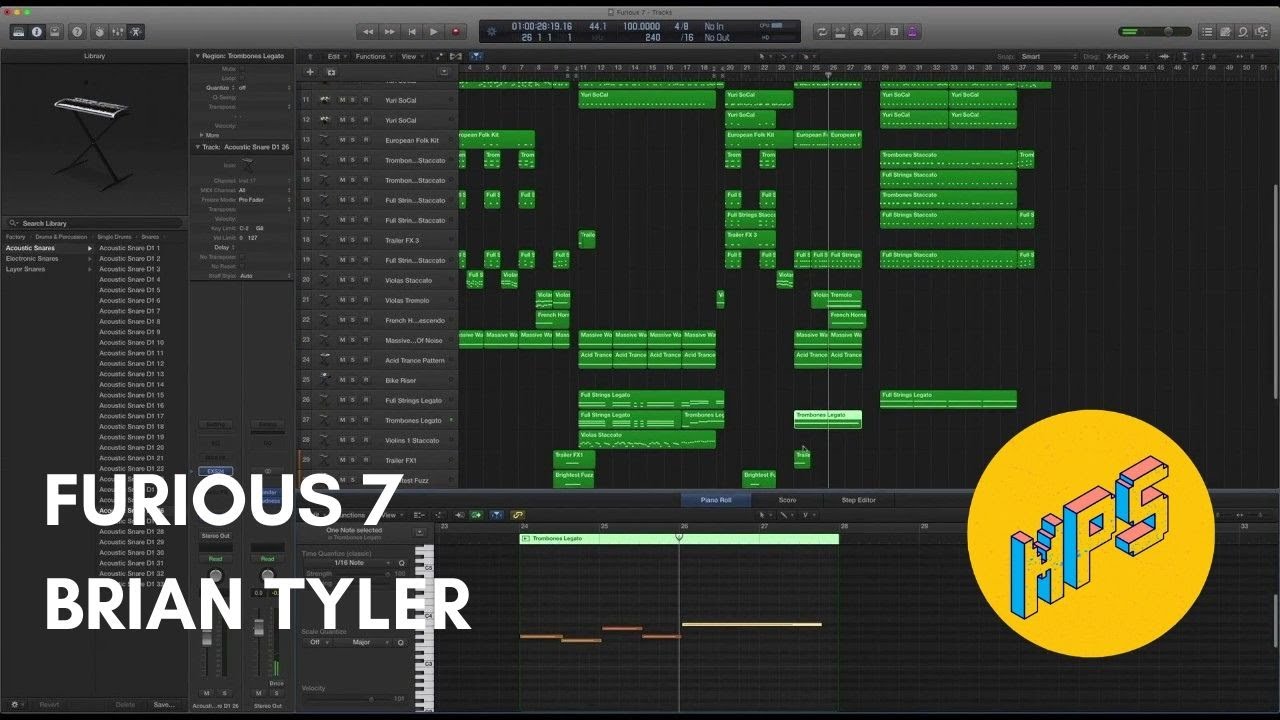Viewport: 1280px width, 720px height.
Task: Toggle the Replace mode button
Action: point(840,32)
